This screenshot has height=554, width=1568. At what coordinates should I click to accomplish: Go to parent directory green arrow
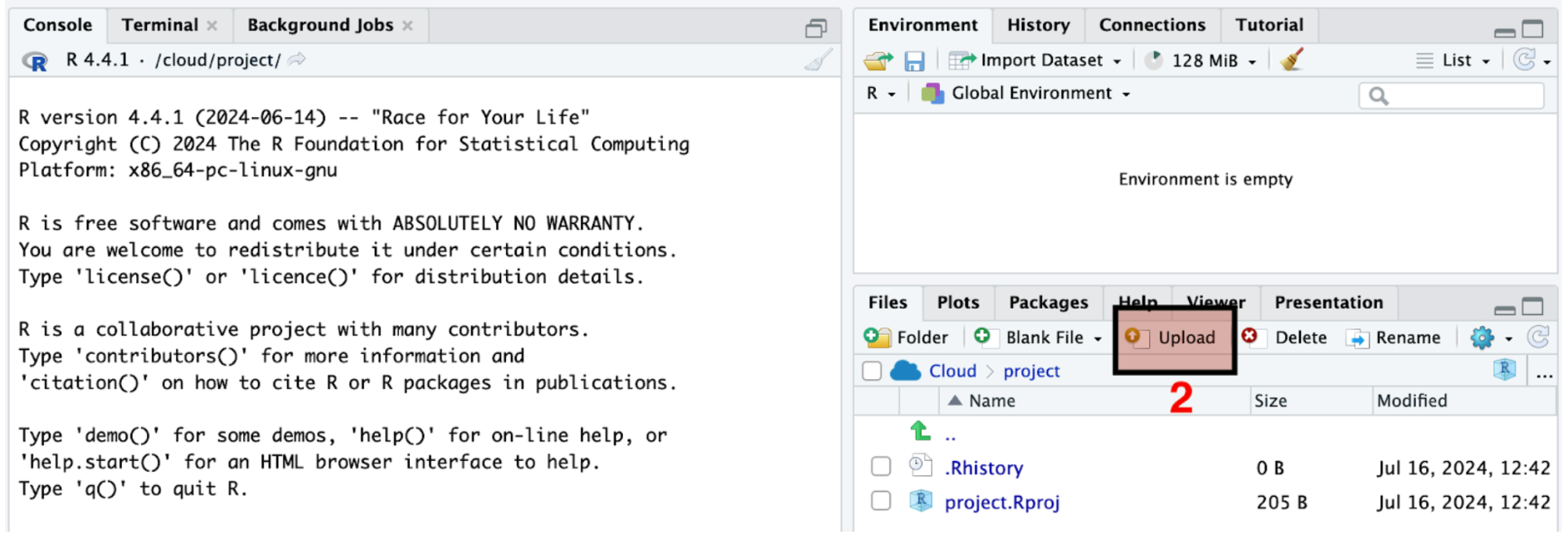click(920, 431)
